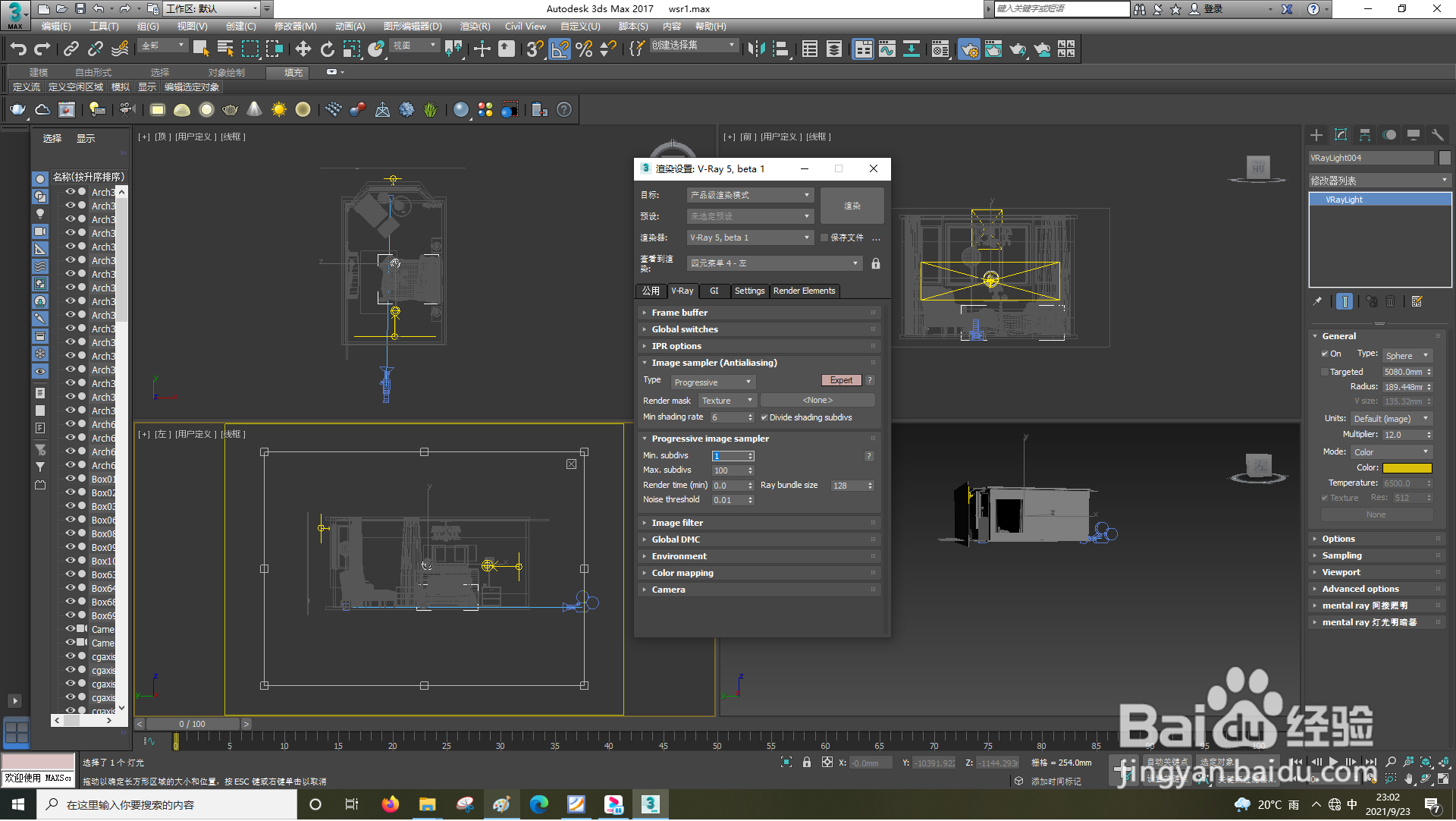Expand the Color mapping rollout
The height and width of the screenshot is (821, 1456).
758,573
